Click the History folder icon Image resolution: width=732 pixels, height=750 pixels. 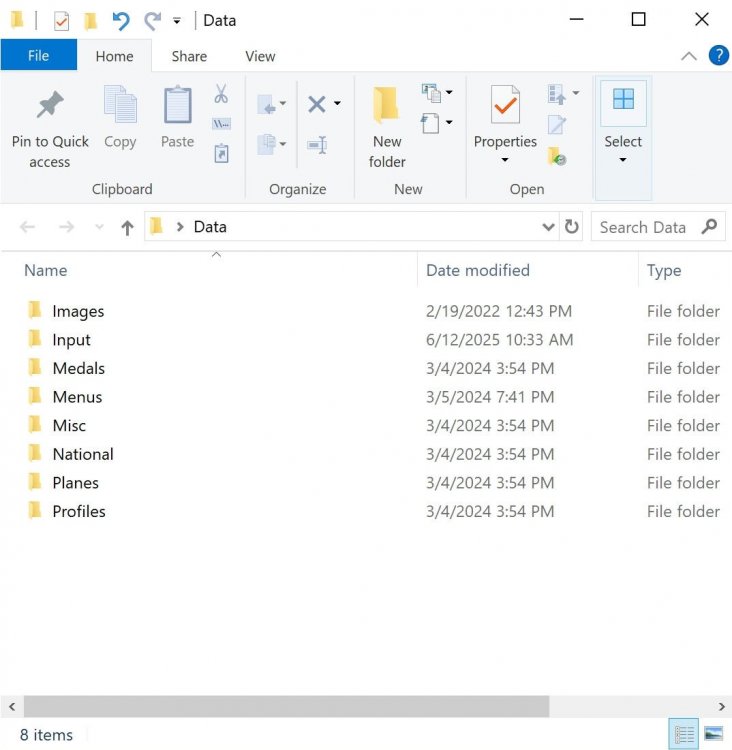pyautogui.click(x=557, y=156)
